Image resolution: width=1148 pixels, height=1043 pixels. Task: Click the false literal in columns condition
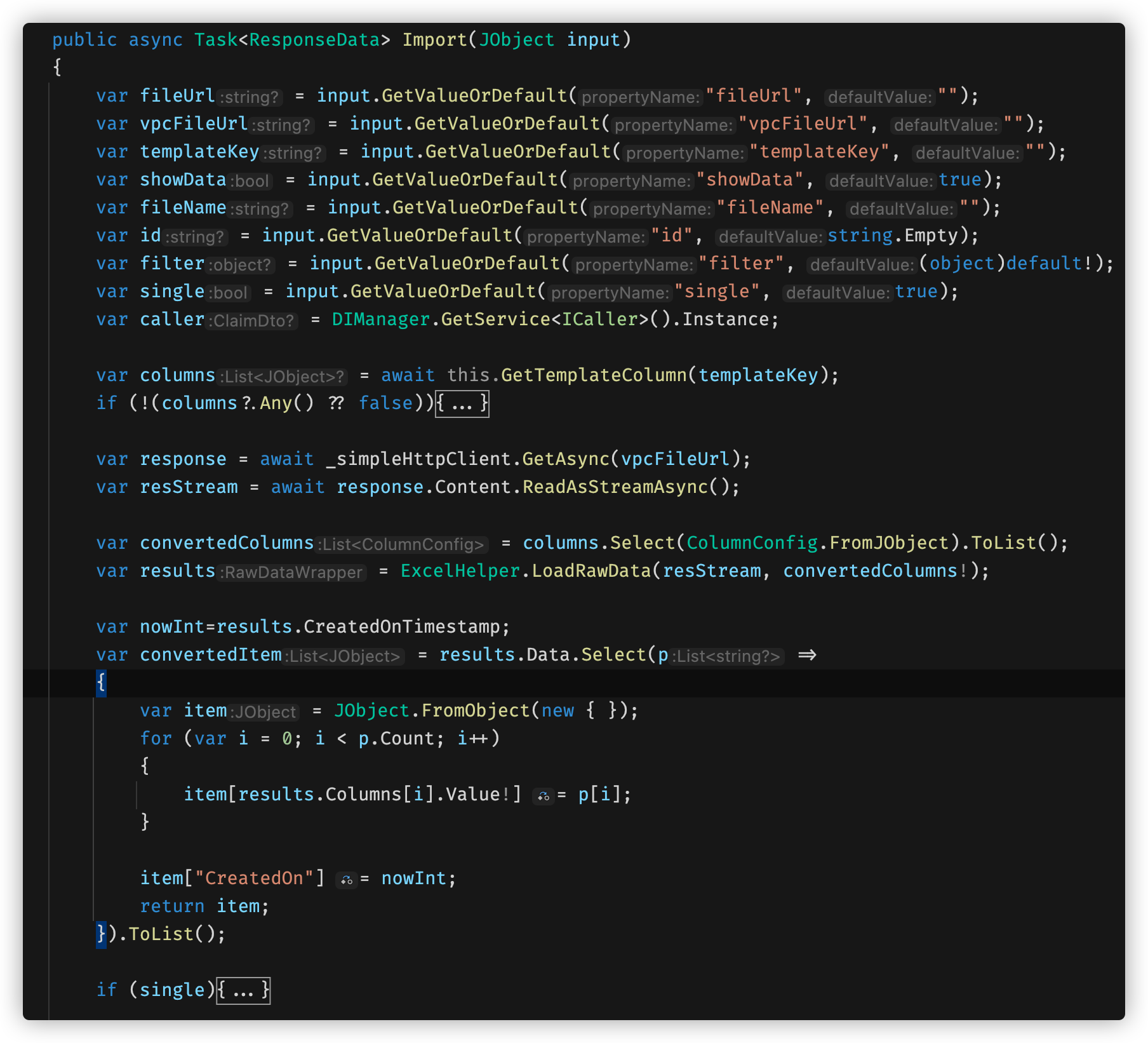[385, 403]
